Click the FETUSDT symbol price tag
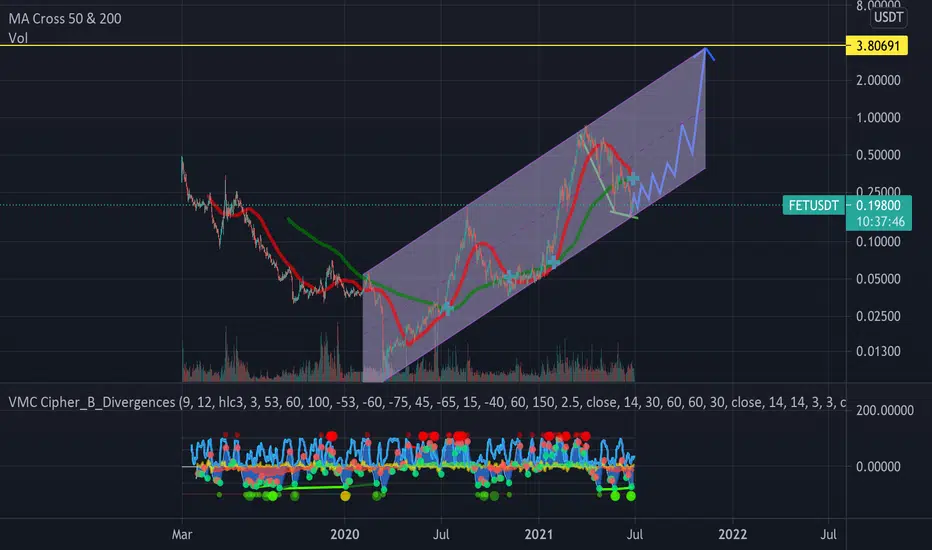 point(813,206)
